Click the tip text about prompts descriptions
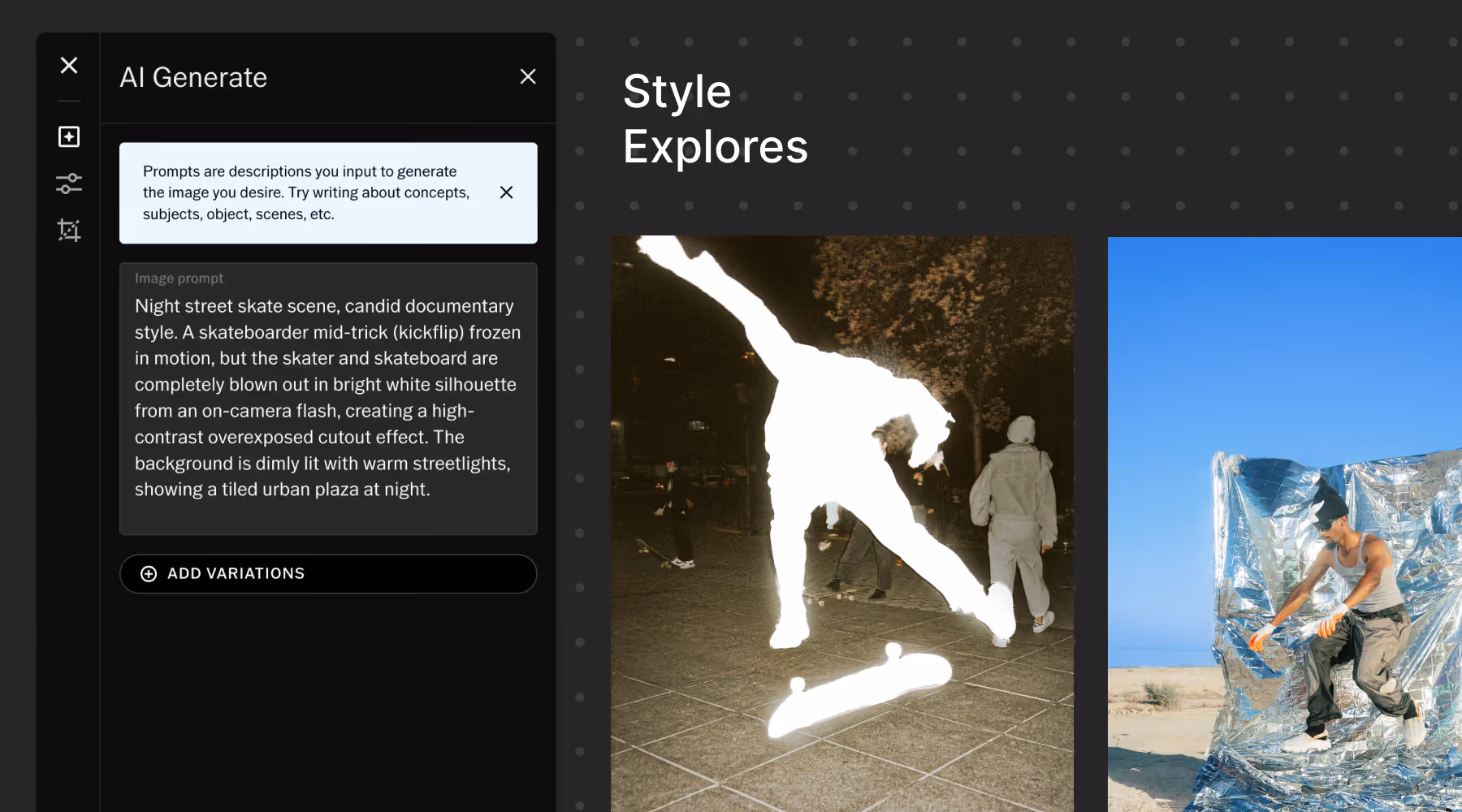Viewport: 1462px width, 812px height. 306,193
